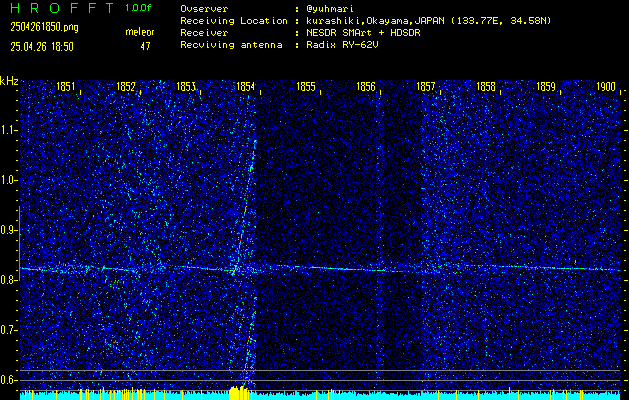Click the 0.6 kHz axis label

point(8,380)
